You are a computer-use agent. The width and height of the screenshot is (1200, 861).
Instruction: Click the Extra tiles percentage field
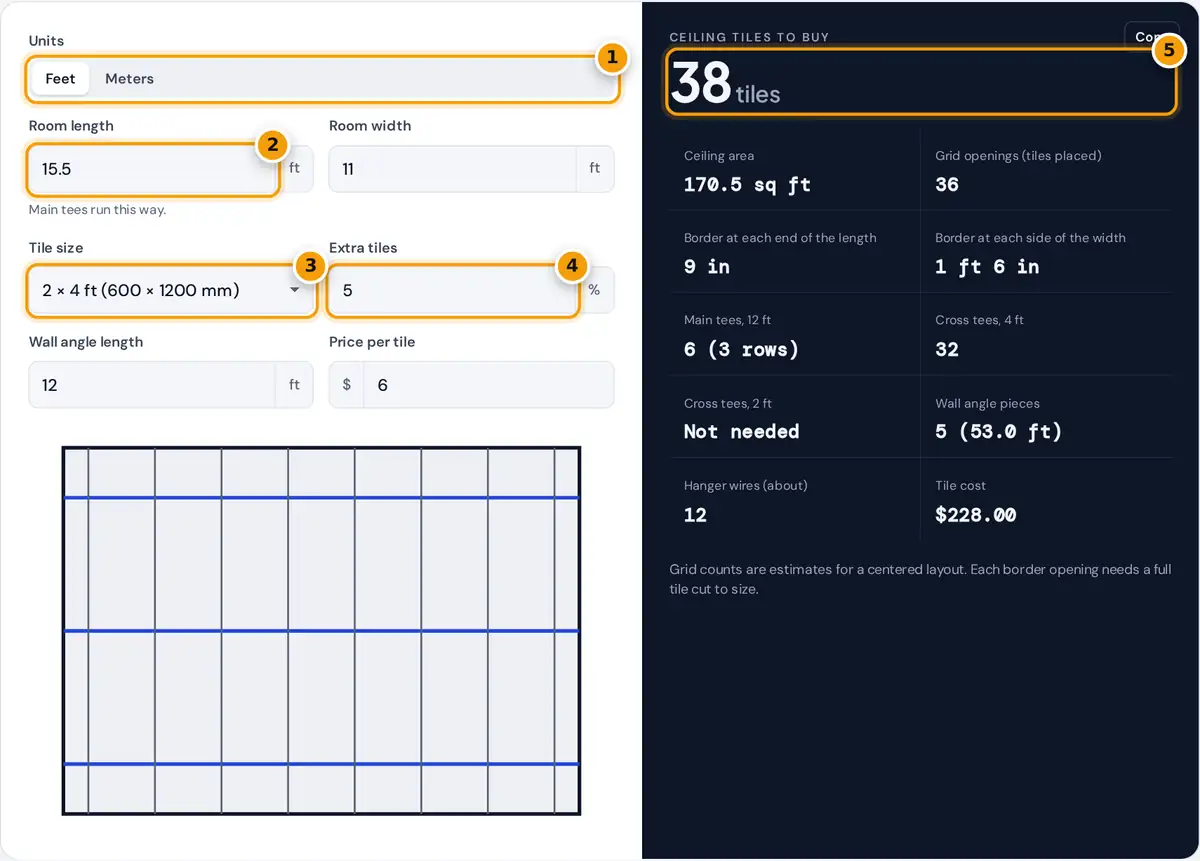point(452,291)
